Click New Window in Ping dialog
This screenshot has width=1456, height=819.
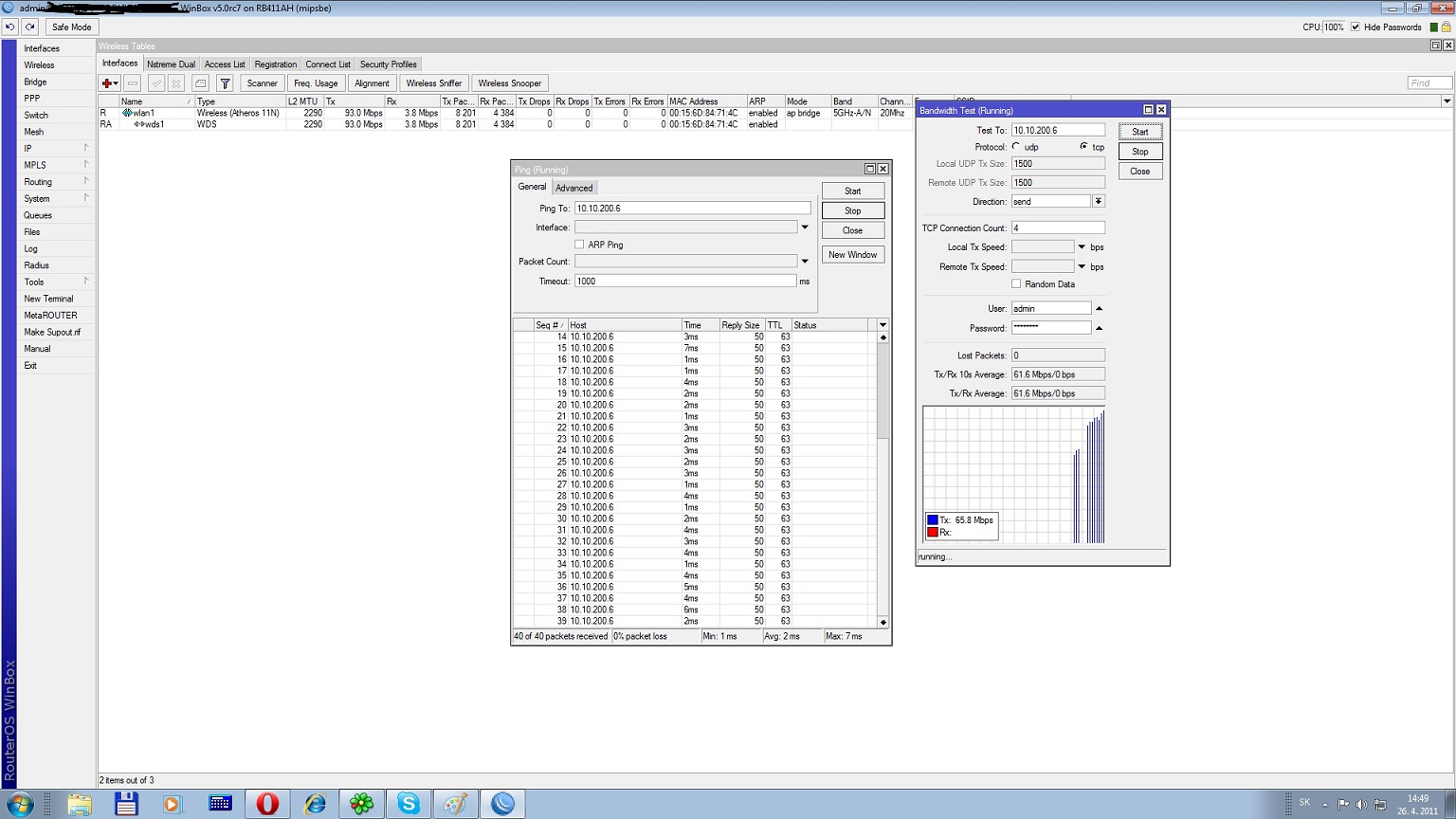(853, 254)
